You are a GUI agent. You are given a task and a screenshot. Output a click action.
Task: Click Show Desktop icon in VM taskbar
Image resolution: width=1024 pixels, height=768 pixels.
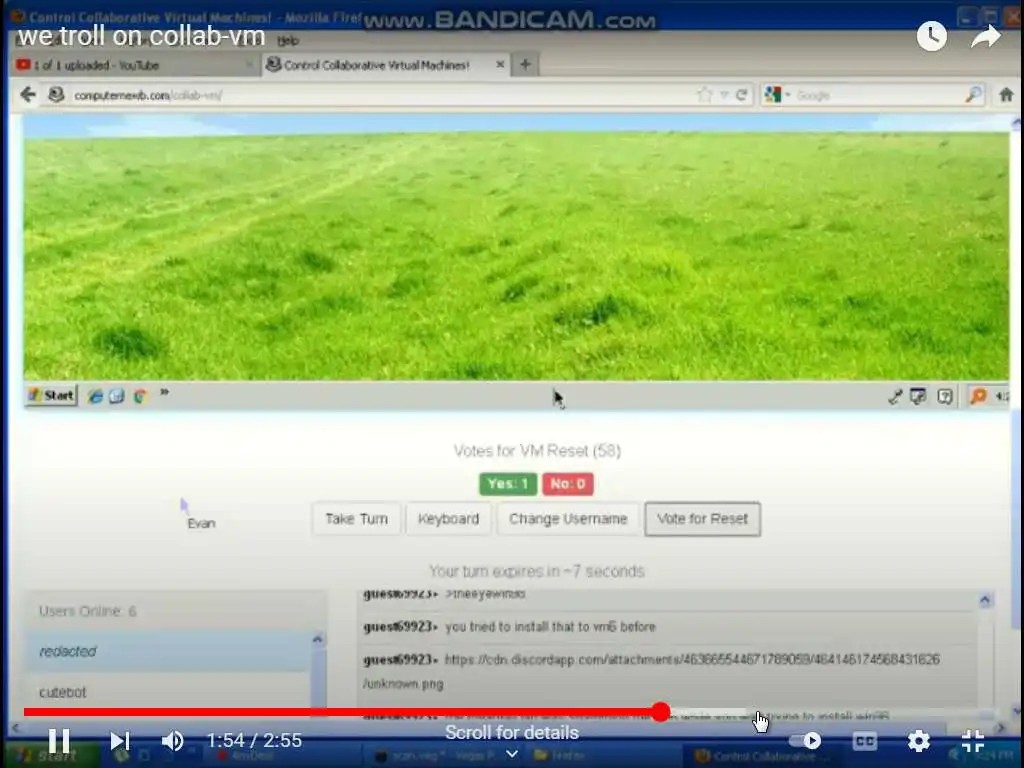(117, 396)
